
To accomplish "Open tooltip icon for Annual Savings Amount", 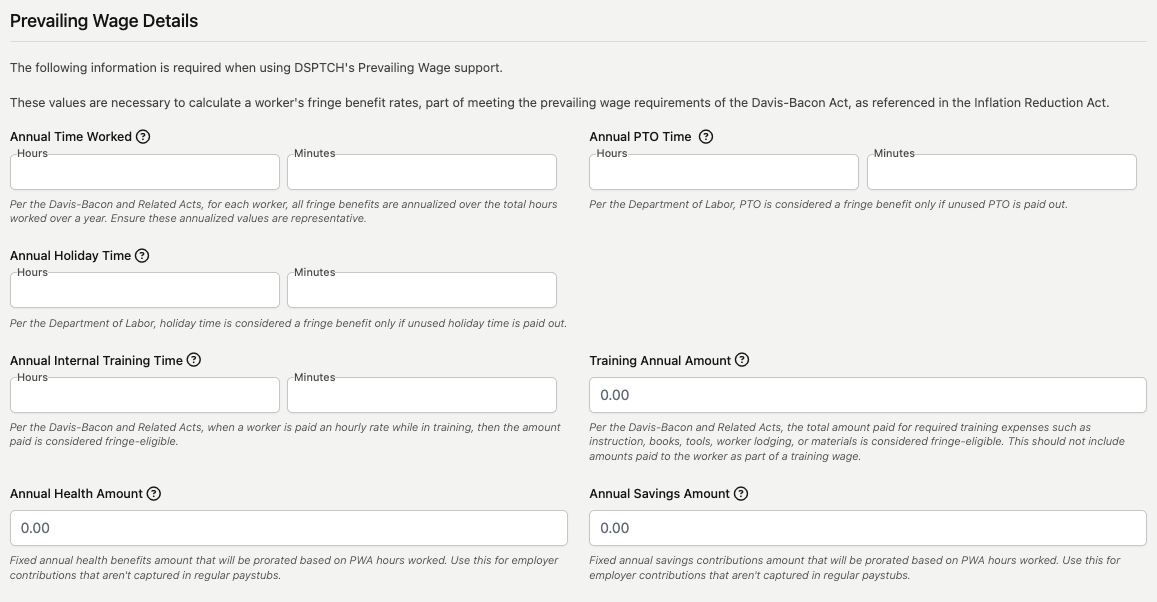I will point(741,494).
